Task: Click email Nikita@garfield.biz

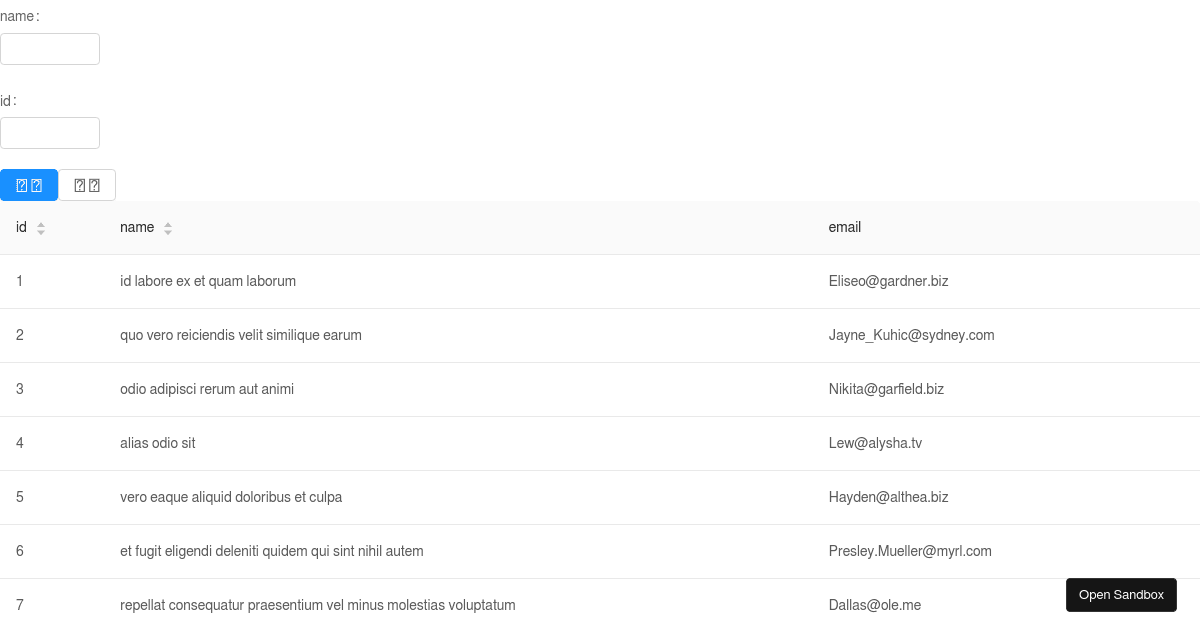Action: click(x=886, y=389)
